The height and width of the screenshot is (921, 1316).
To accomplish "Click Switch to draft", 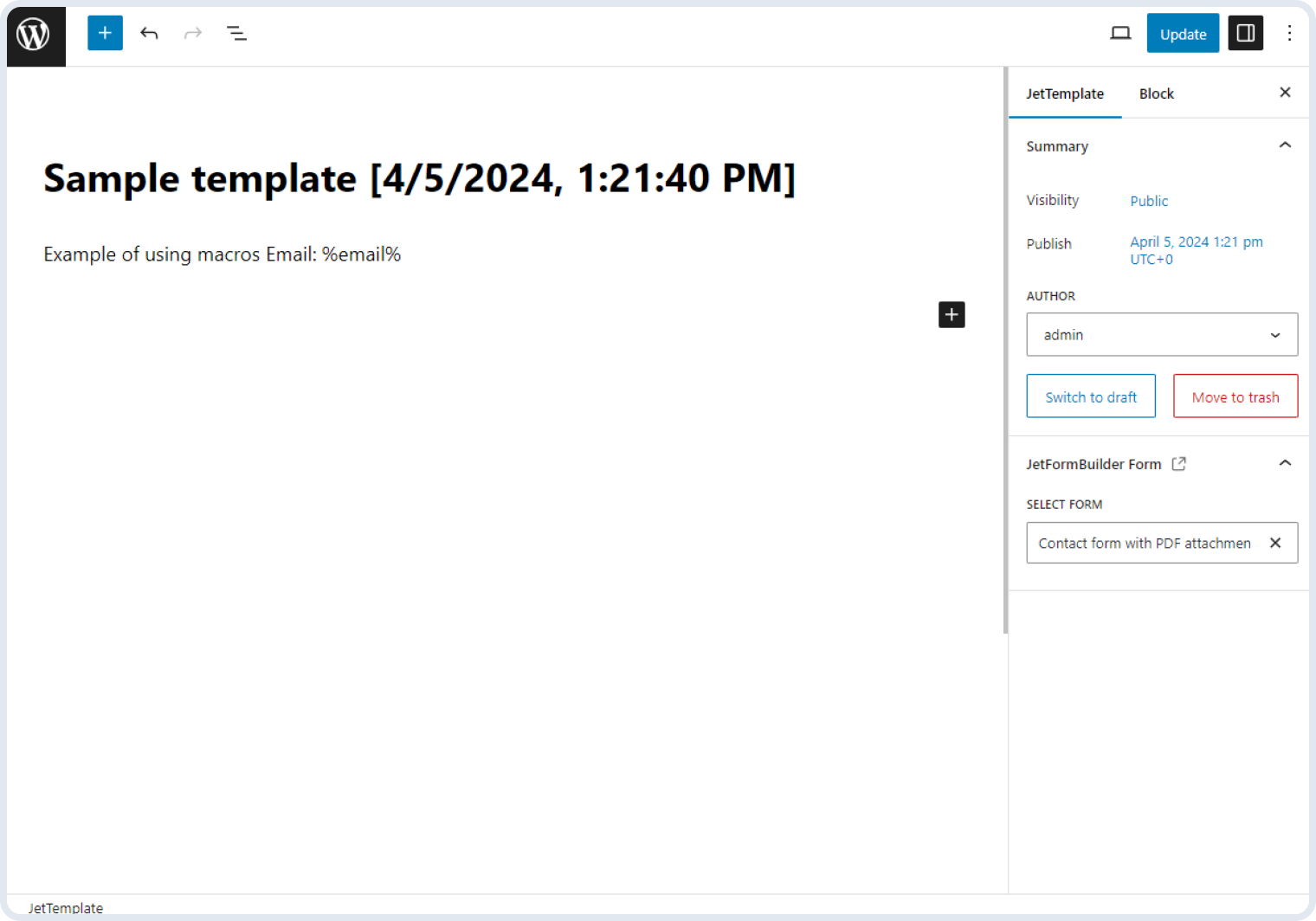I will pos(1091,396).
